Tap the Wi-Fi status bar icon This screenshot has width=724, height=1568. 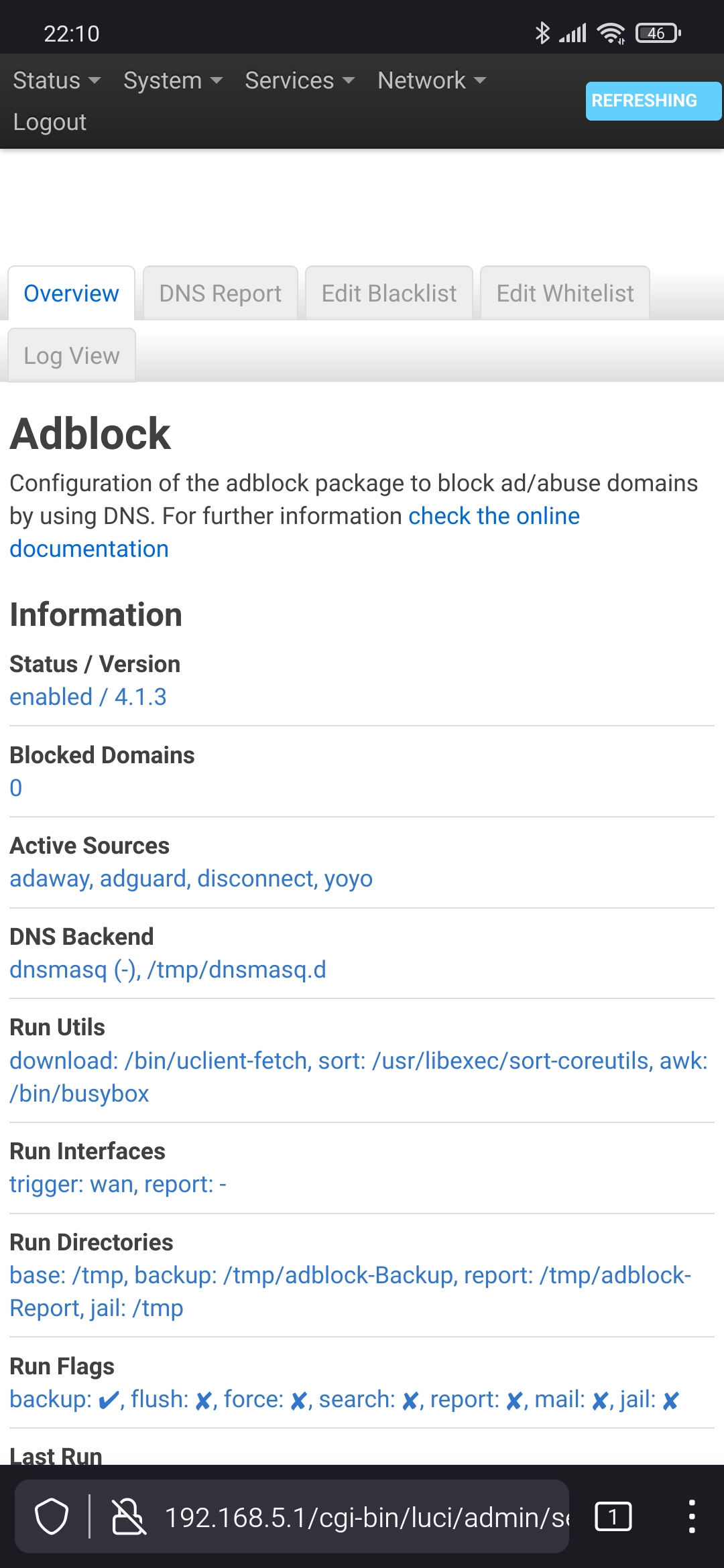pyautogui.click(x=611, y=33)
